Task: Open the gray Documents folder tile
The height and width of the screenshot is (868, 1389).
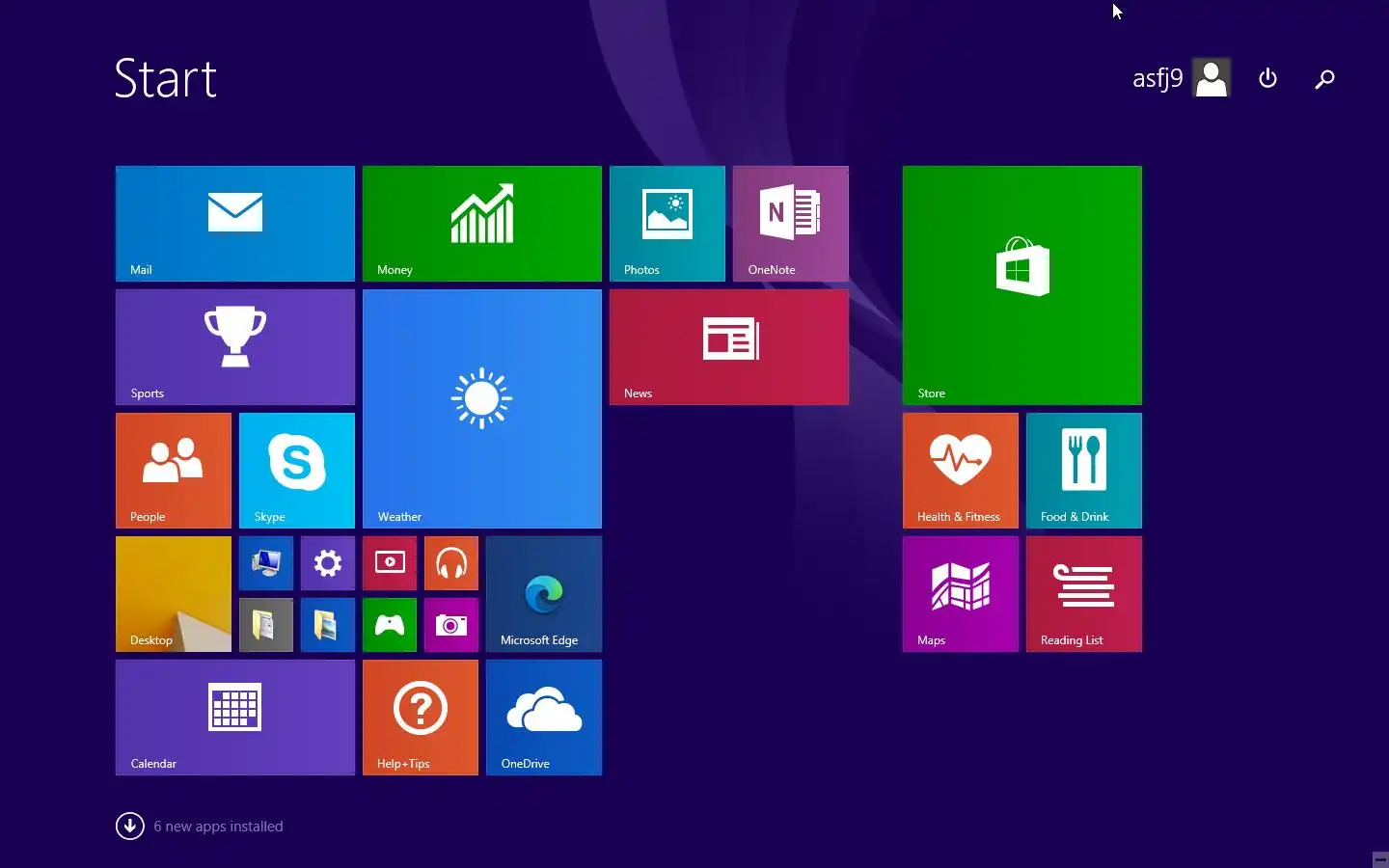Action: click(266, 625)
